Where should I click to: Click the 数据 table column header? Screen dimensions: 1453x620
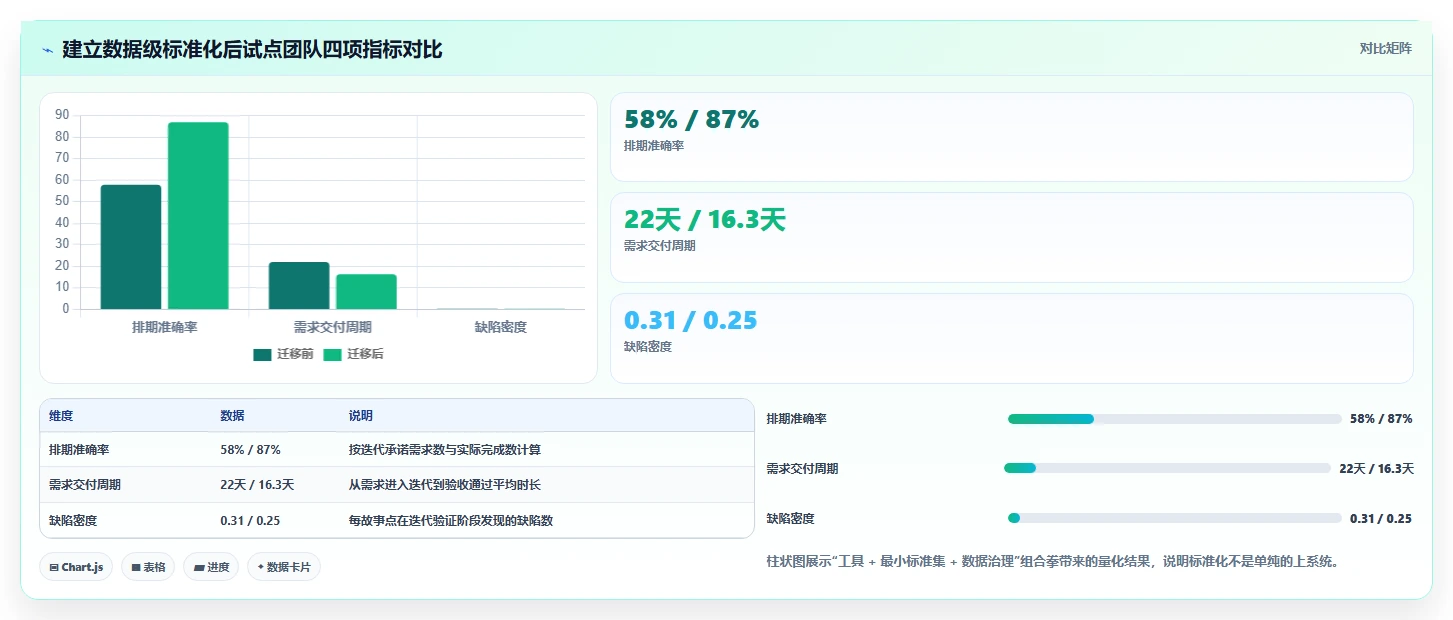(232, 416)
